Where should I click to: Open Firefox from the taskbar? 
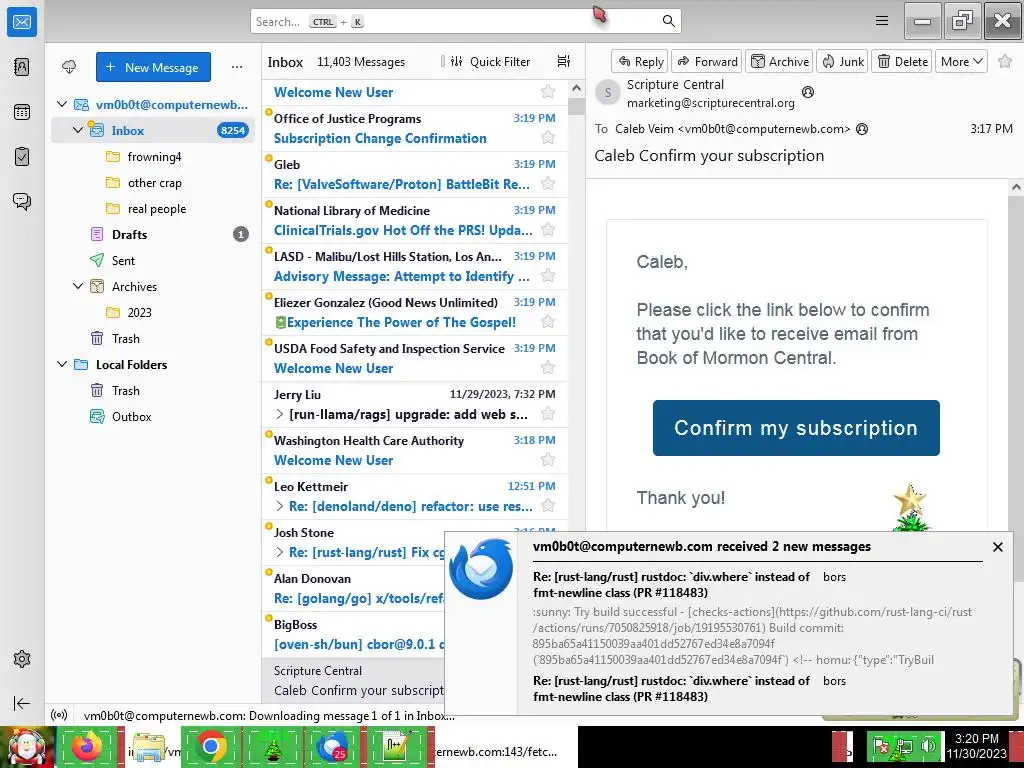point(88,746)
